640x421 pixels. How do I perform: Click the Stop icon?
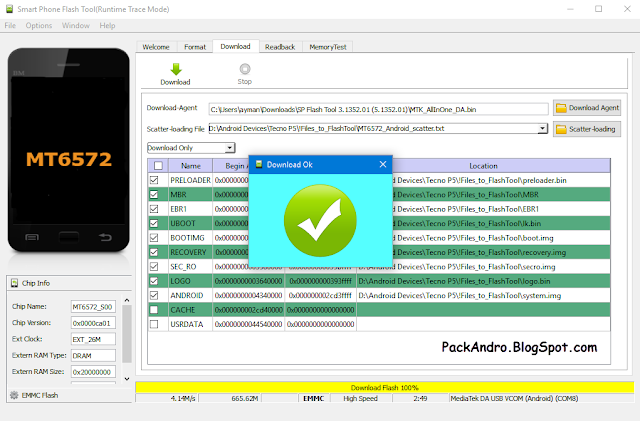(245, 69)
